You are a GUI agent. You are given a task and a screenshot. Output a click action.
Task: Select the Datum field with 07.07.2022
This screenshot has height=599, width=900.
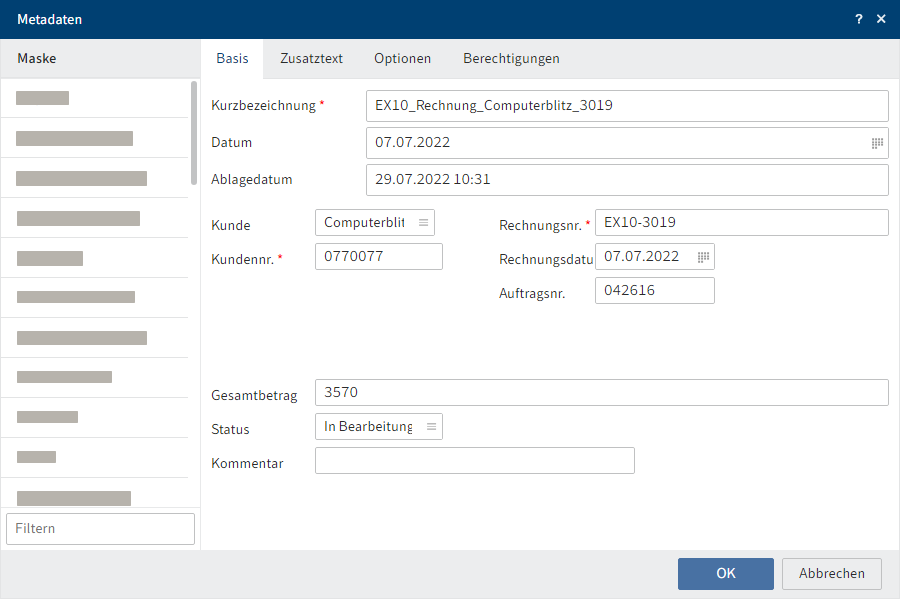click(x=627, y=143)
